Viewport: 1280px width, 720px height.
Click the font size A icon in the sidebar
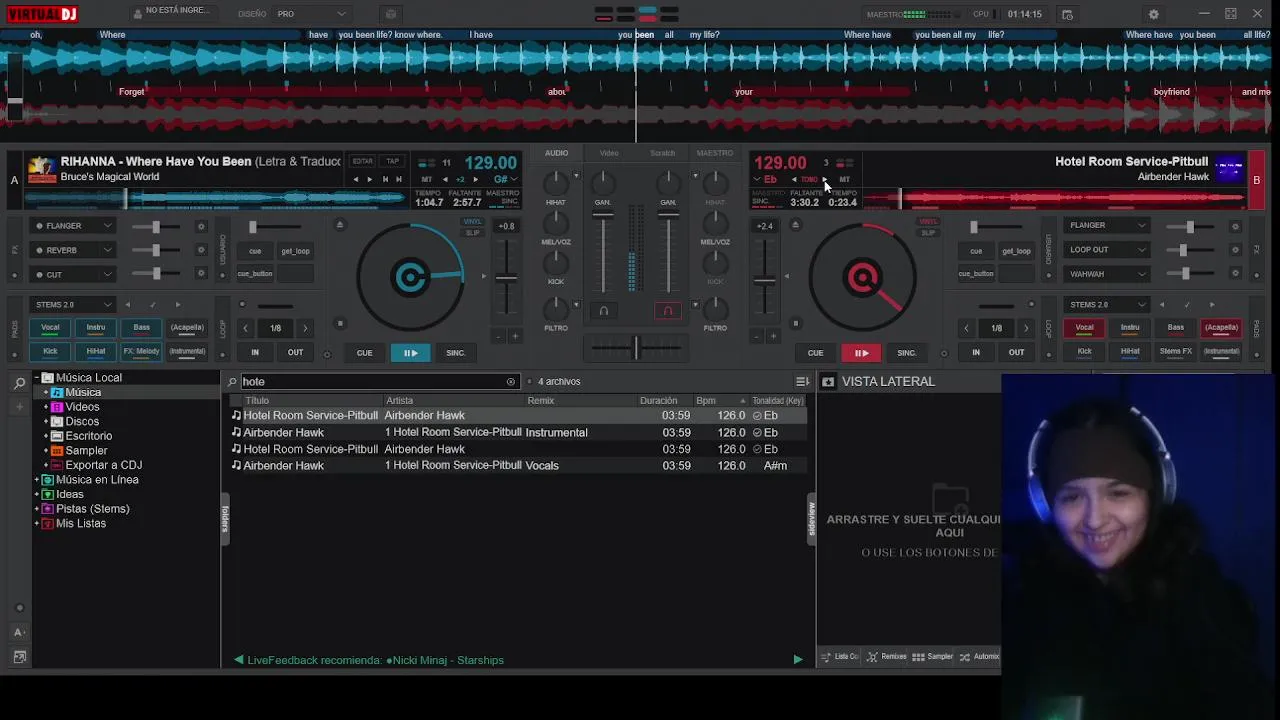click(x=19, y=632)
